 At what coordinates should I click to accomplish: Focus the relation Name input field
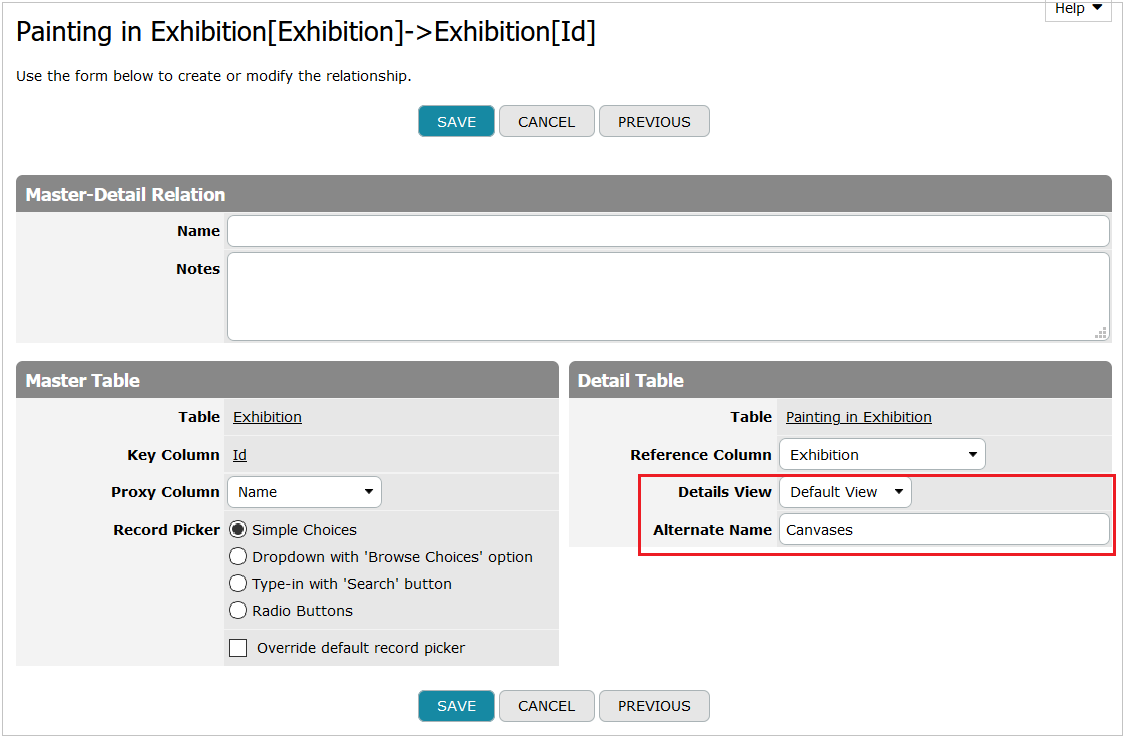click(x=668, y=231)
